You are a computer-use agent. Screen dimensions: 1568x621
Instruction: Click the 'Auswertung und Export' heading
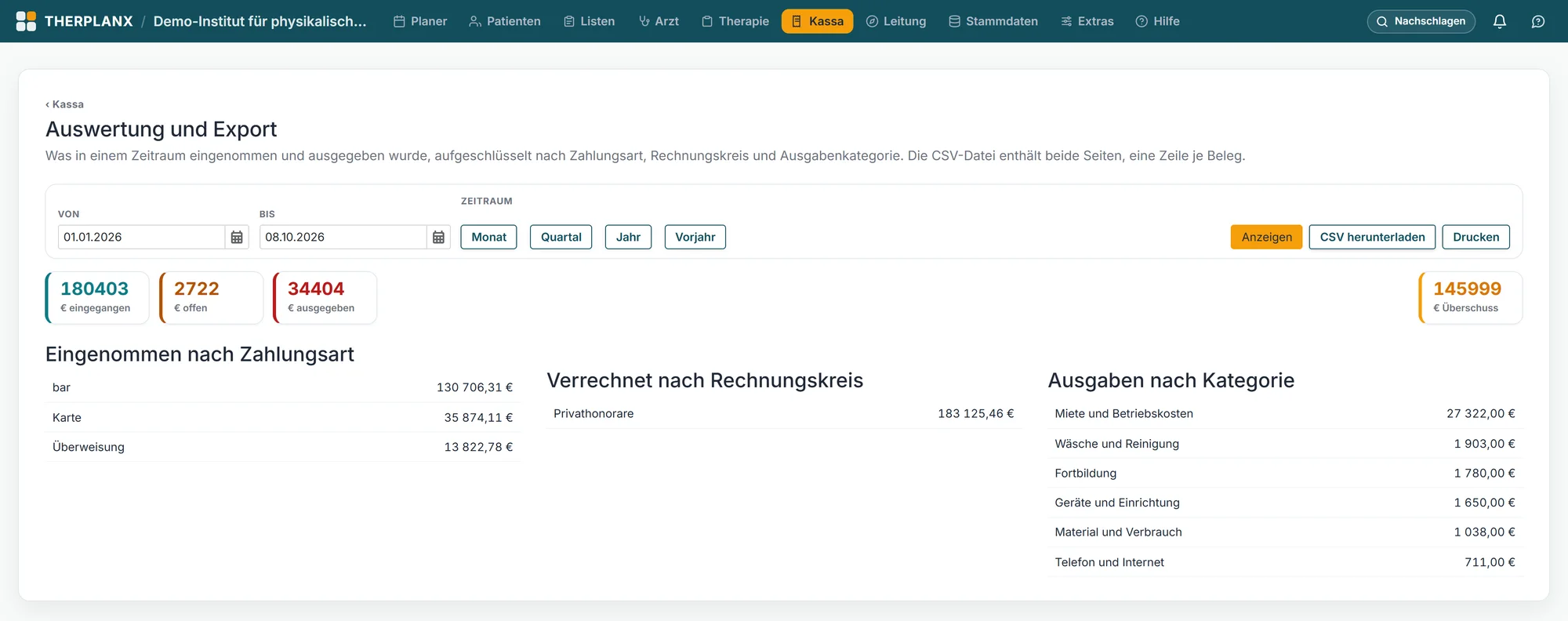point(161,129)
